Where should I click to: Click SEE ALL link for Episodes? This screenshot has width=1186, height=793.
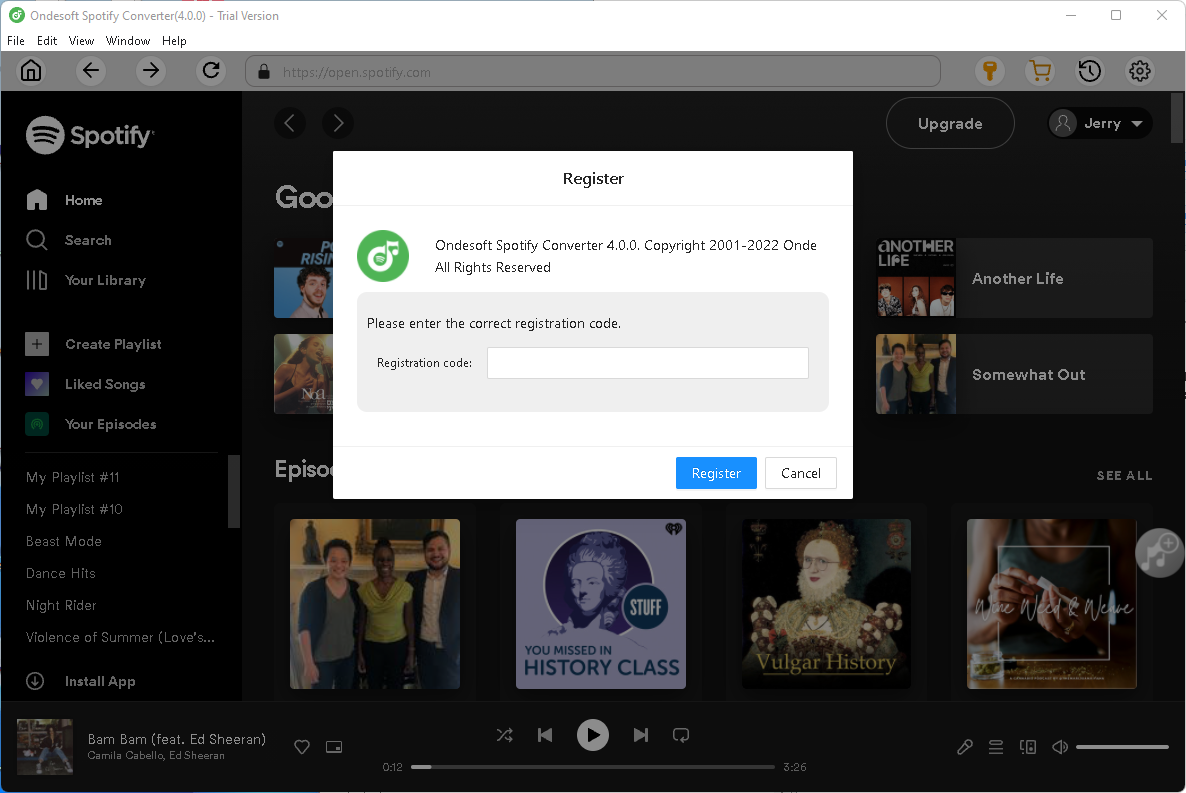pos(1124,475)
